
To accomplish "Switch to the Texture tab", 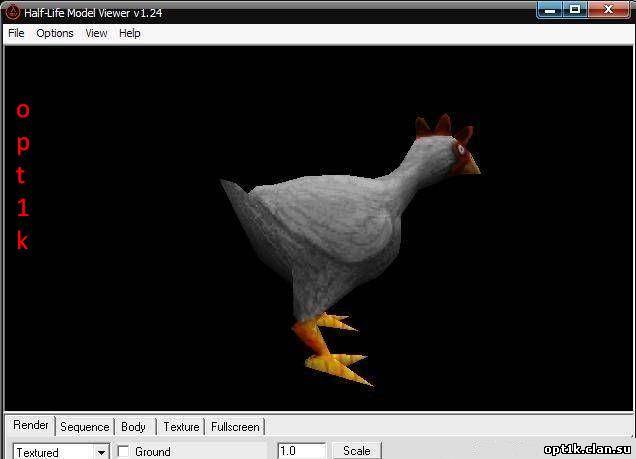I will (181, 427).
